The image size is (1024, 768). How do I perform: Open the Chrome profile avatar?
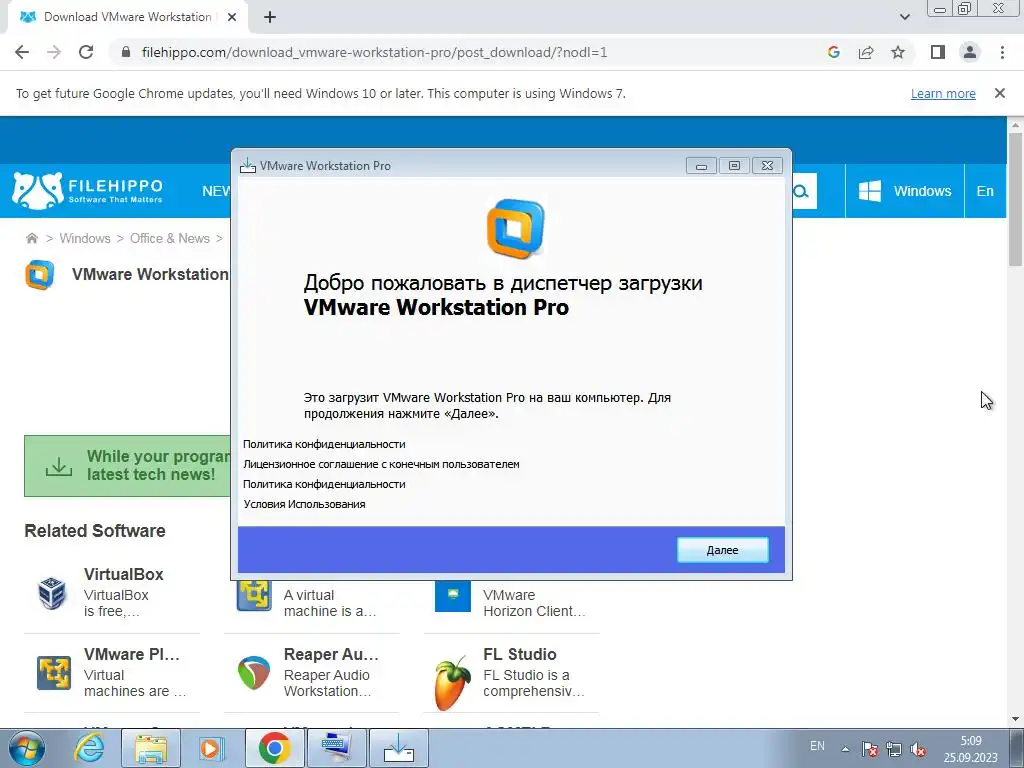970,52
